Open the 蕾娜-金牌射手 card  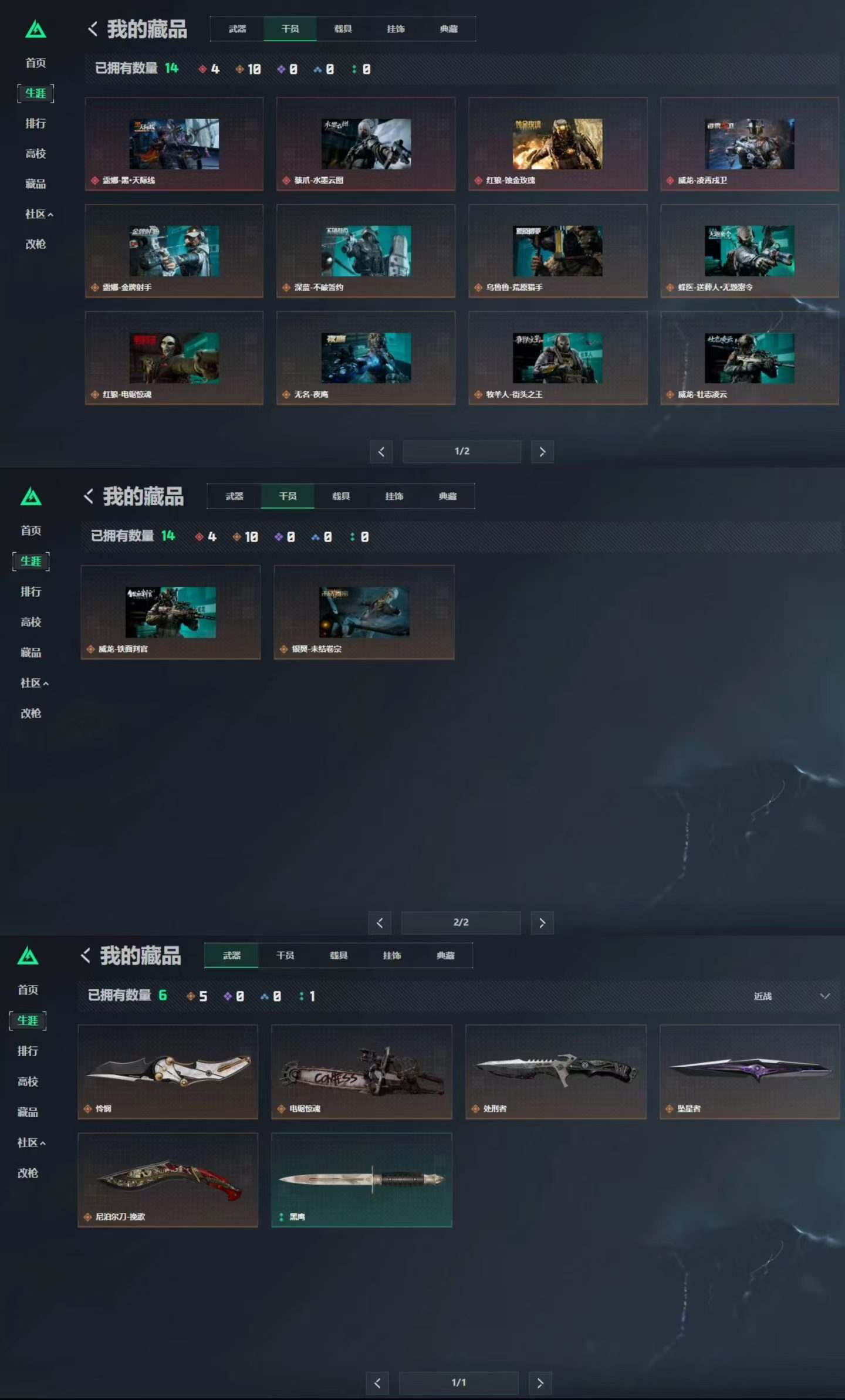coord(174,251)
